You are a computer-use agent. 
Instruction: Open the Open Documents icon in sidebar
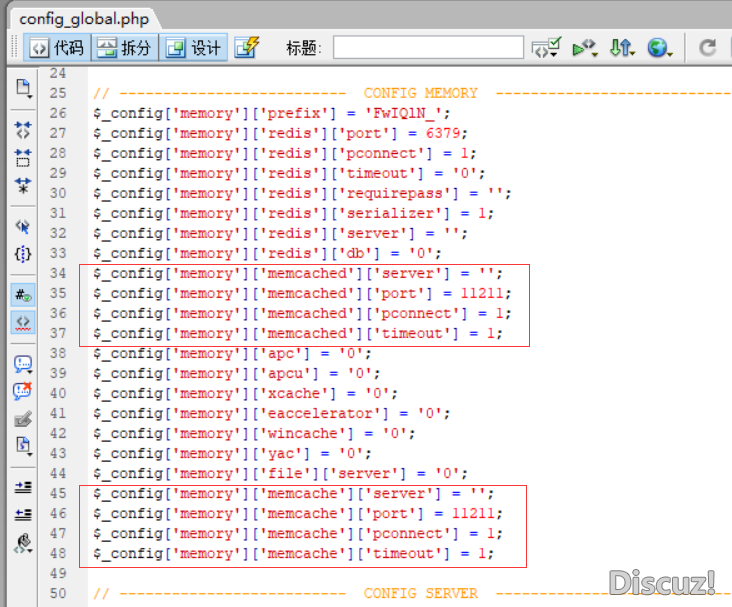coord(22,88)
